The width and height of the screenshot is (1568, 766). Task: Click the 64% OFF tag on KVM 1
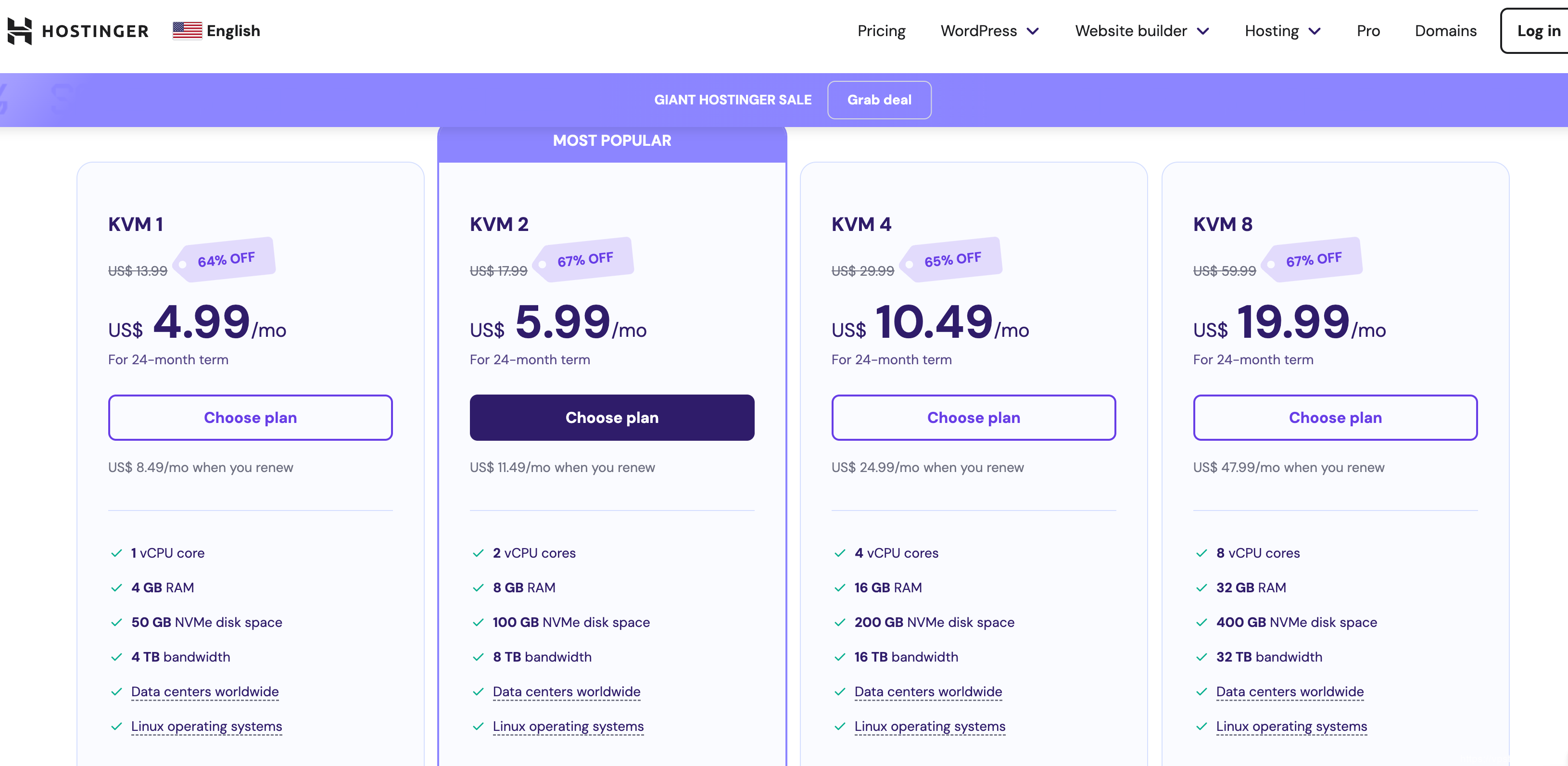(x=226, y=259)
